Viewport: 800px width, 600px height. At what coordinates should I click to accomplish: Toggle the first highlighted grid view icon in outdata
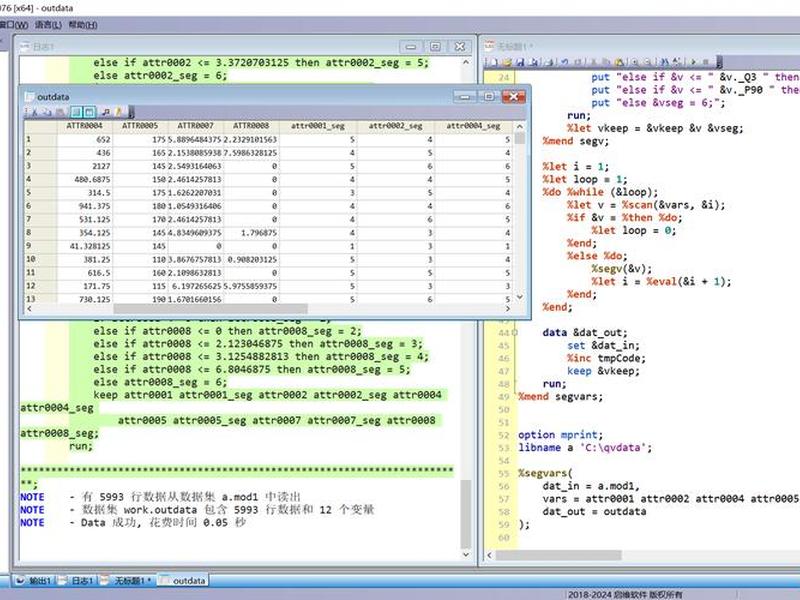(76, 112)
